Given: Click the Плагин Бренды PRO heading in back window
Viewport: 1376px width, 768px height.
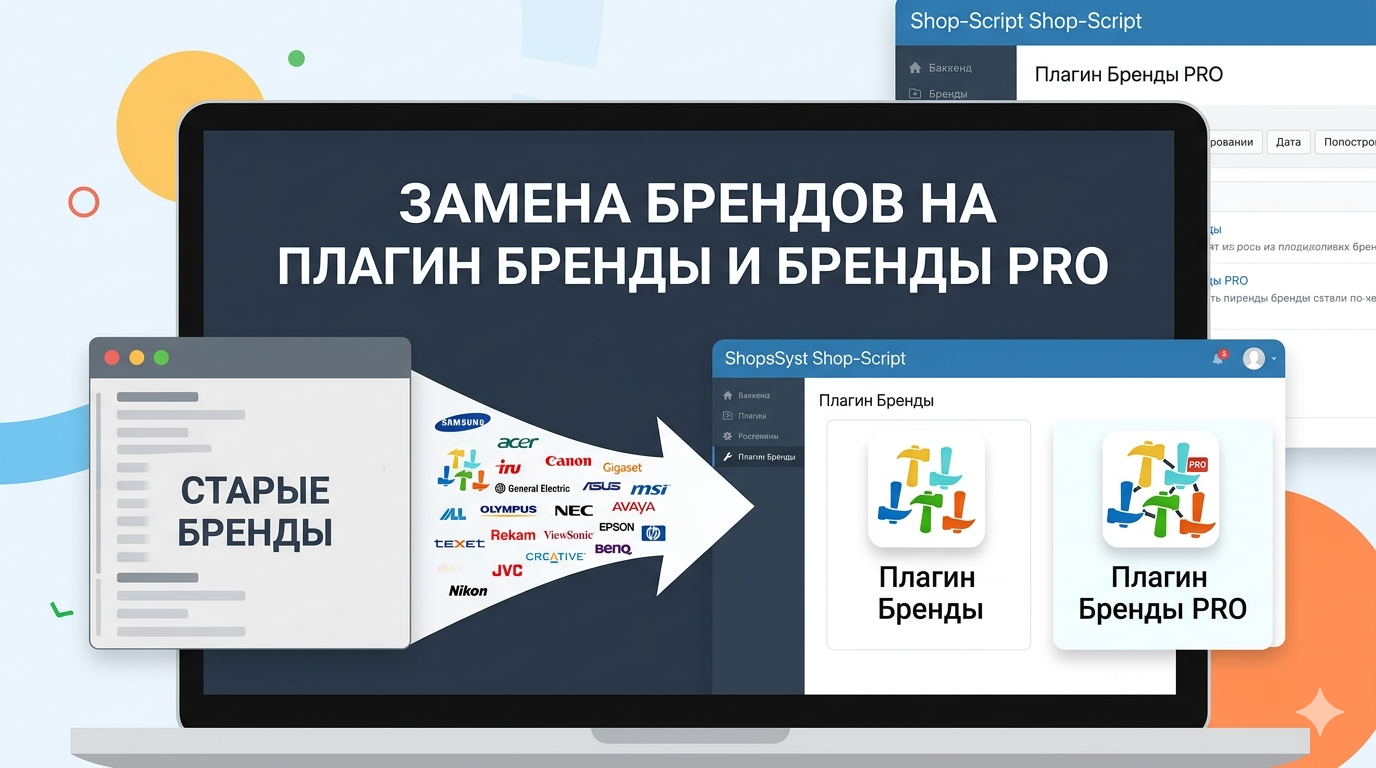Looking at the screenshot, I should [x=1128, y=74].
